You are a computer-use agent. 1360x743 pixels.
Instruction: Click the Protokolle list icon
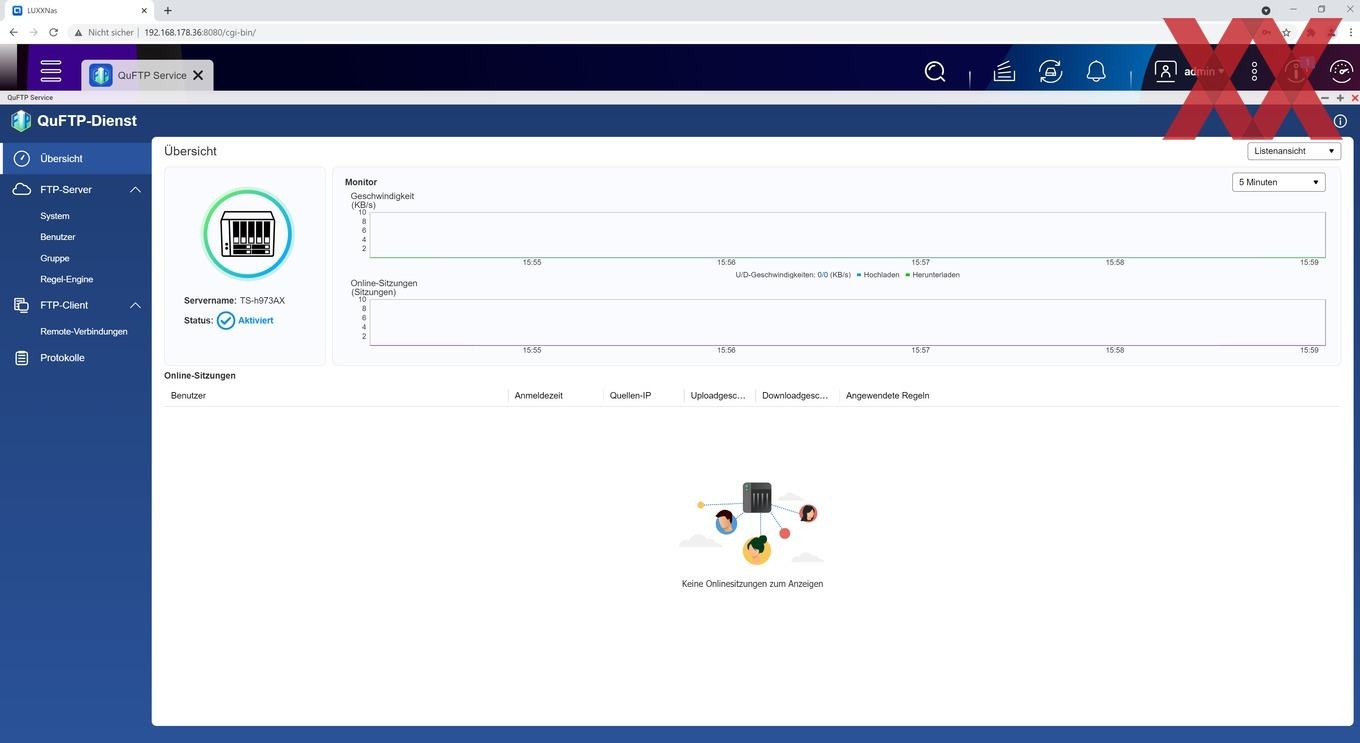22,358
